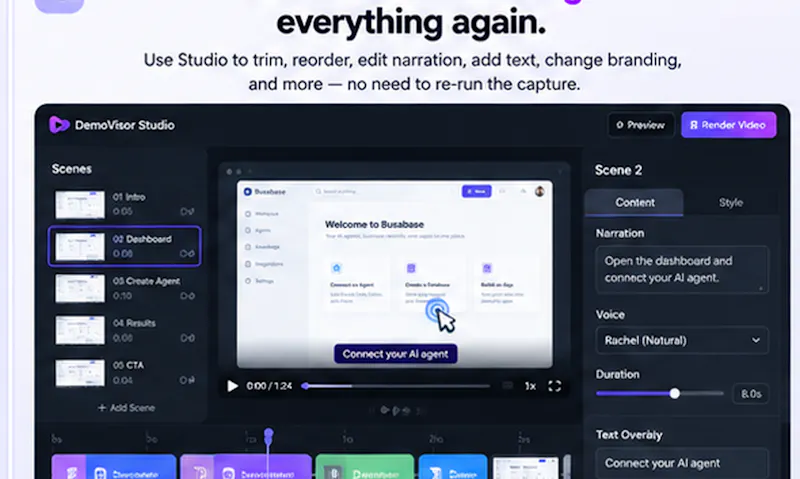Open thumbnail of the 05 CTA scene

80,373
